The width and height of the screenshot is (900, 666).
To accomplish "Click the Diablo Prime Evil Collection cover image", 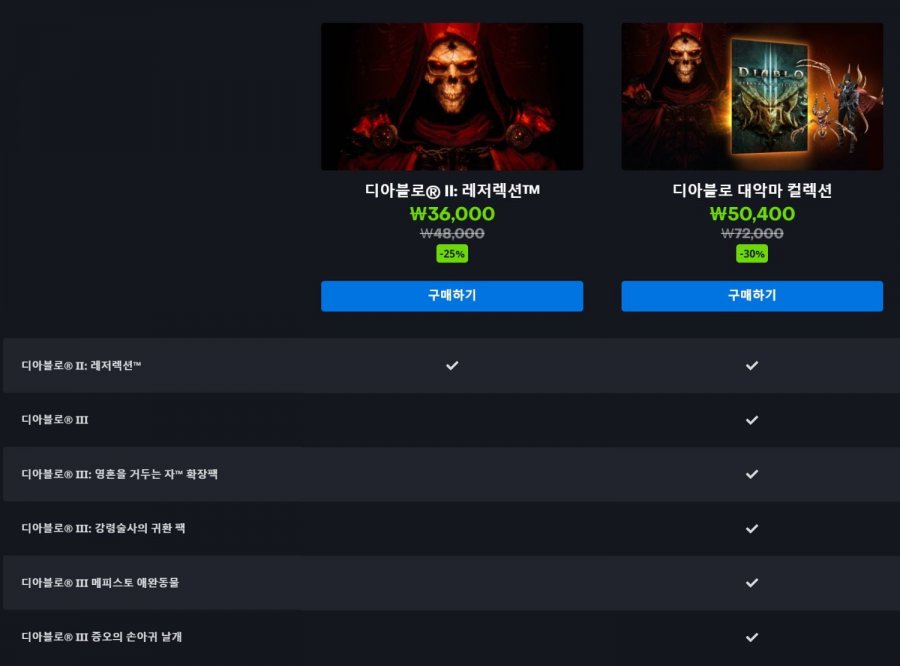I will click(x=752, y=96).
